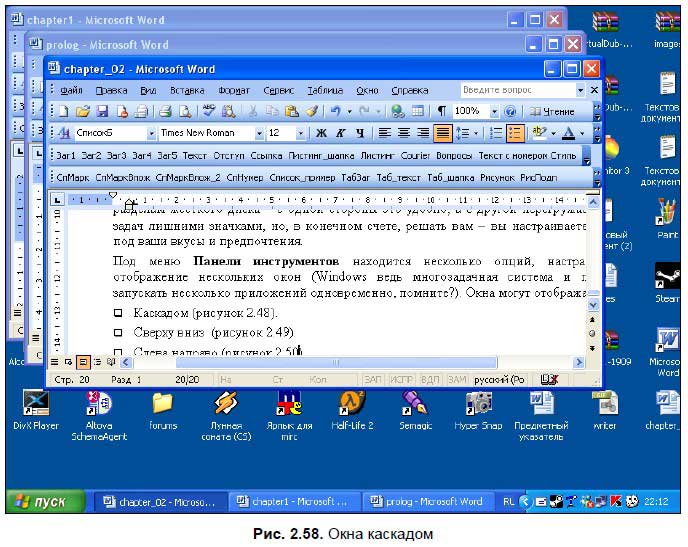Paste from clipboard in toolbar
This screenshot has height=547, width=688.
[292, 111]
